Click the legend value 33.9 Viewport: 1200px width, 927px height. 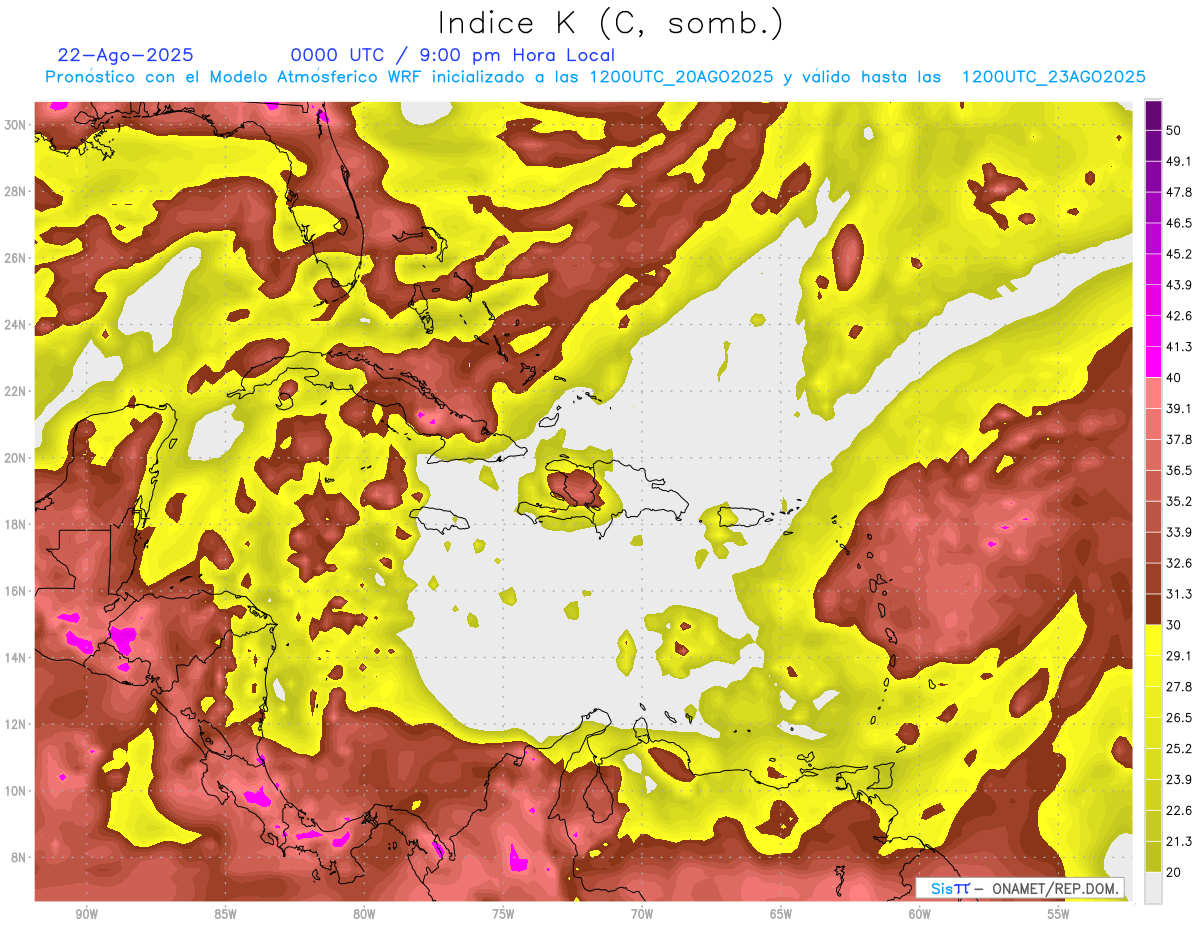point(1178,532)
